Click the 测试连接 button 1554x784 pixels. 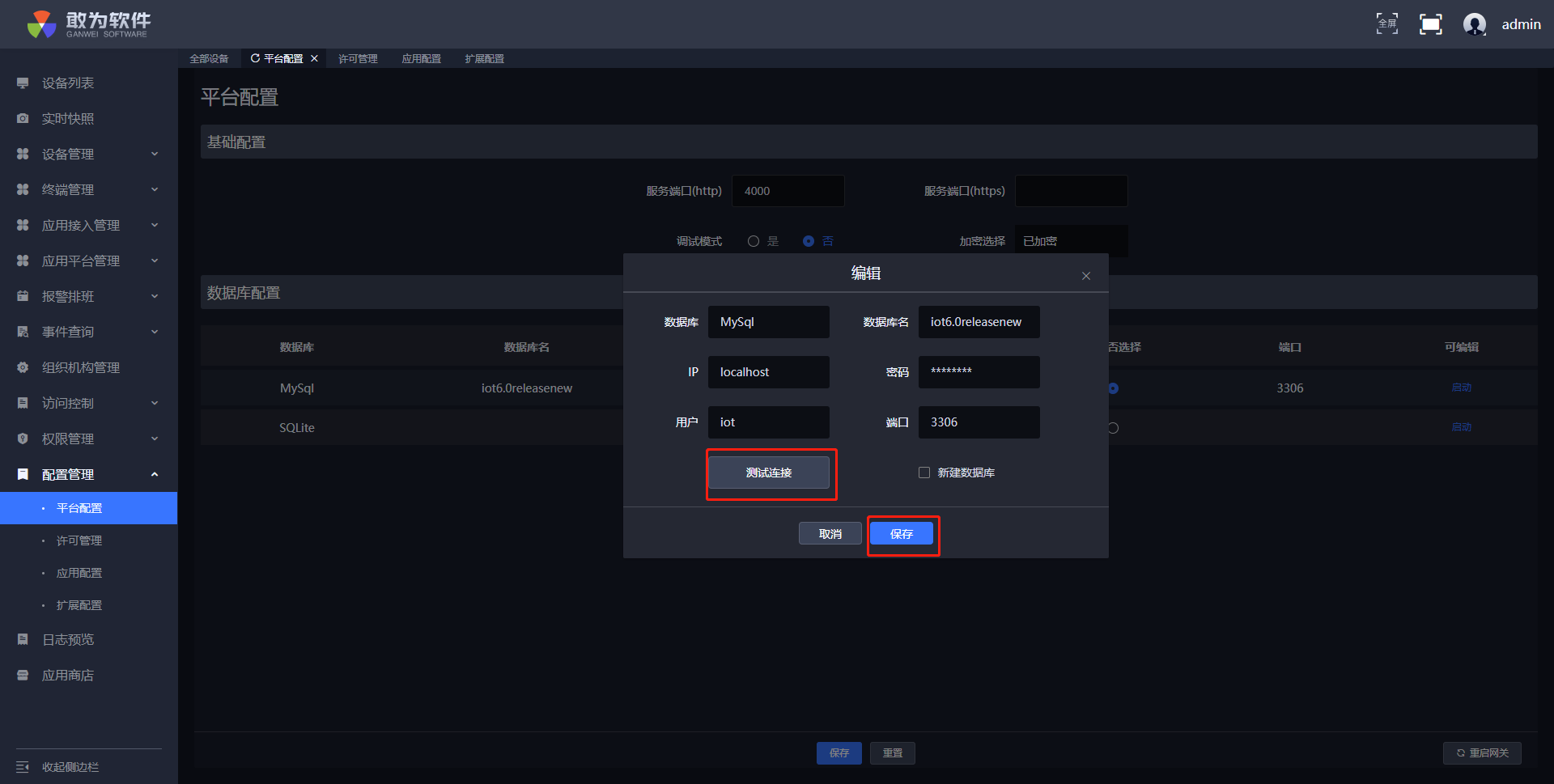[x=769, y=473]
